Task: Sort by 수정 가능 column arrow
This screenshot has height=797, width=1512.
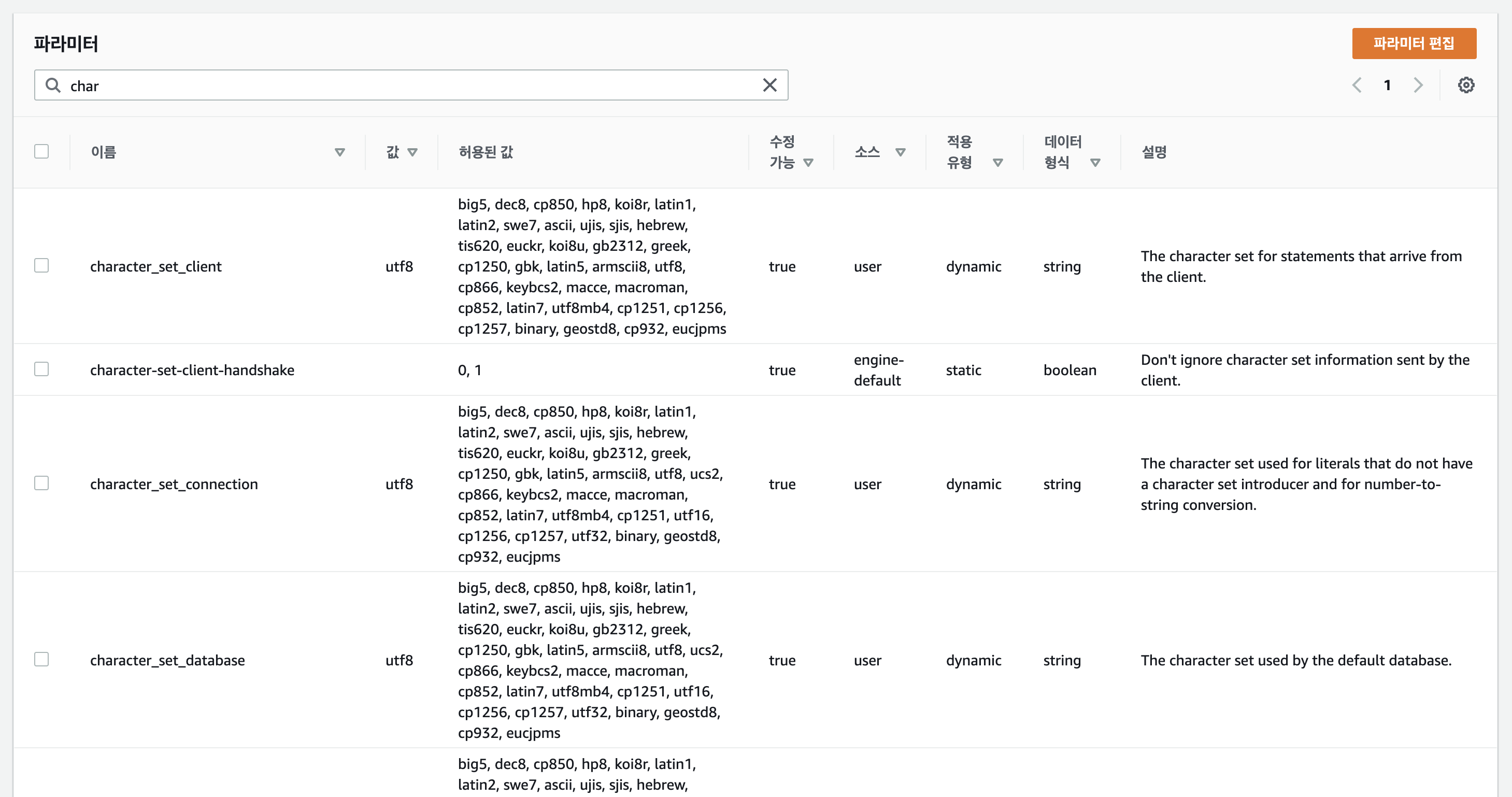Action: pos(808,163)
